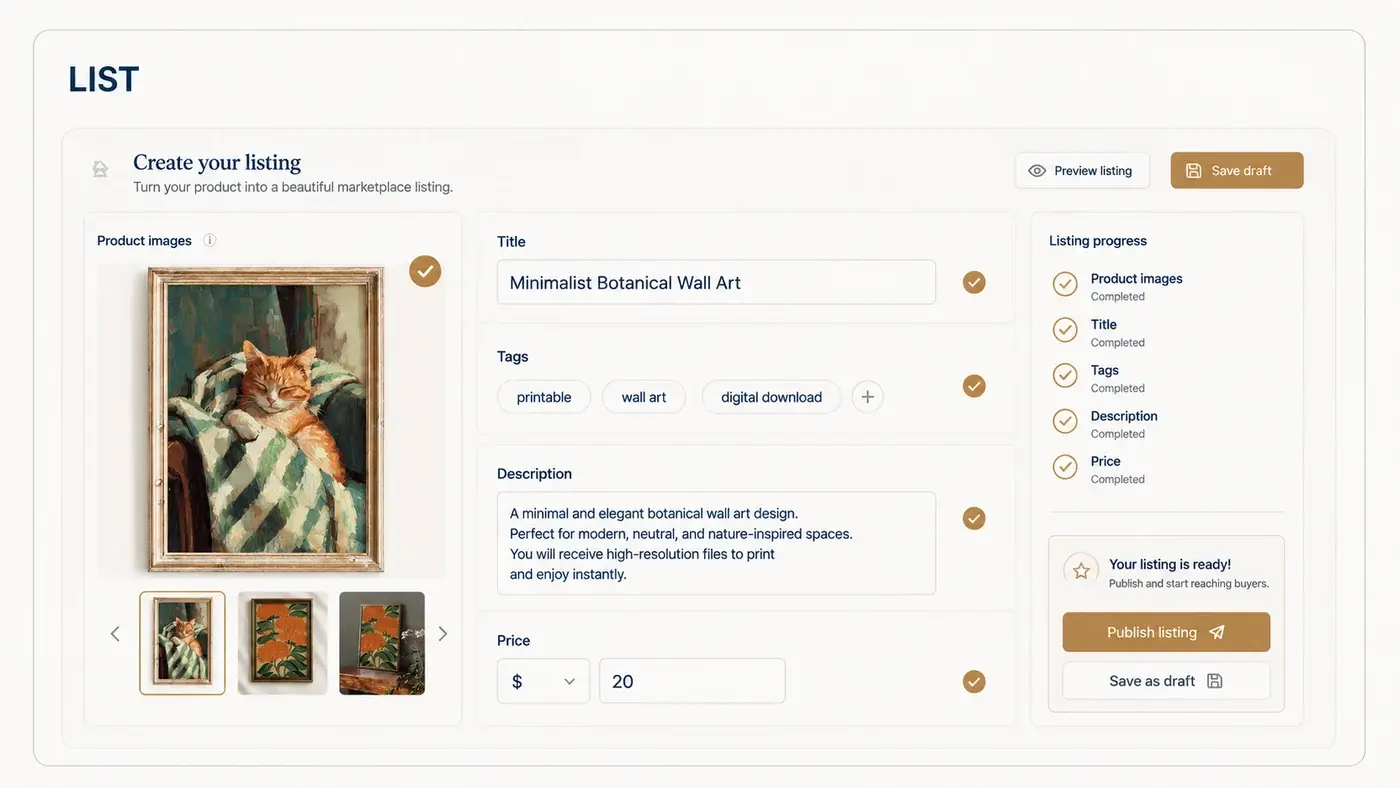Click the disk icon on Save as draft
The width and height of the screenshot is (1400, 788).
pyautogui.click(x=1215, y=681)
